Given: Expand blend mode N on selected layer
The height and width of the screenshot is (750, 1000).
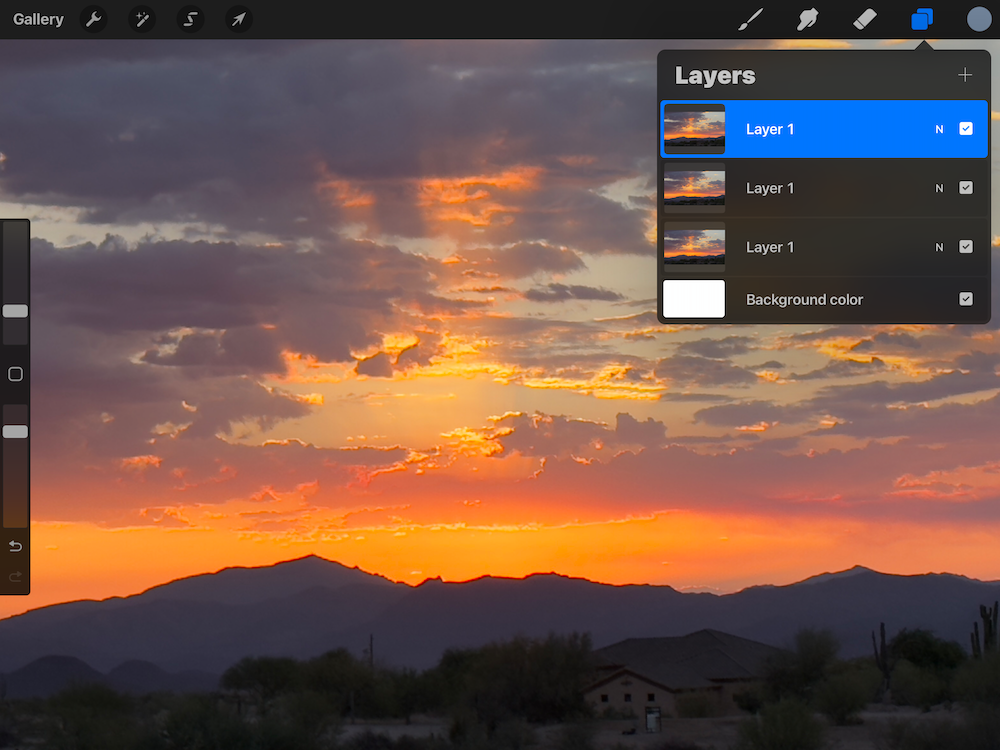Looking at the screenshot, I should [x=939, y=129].
